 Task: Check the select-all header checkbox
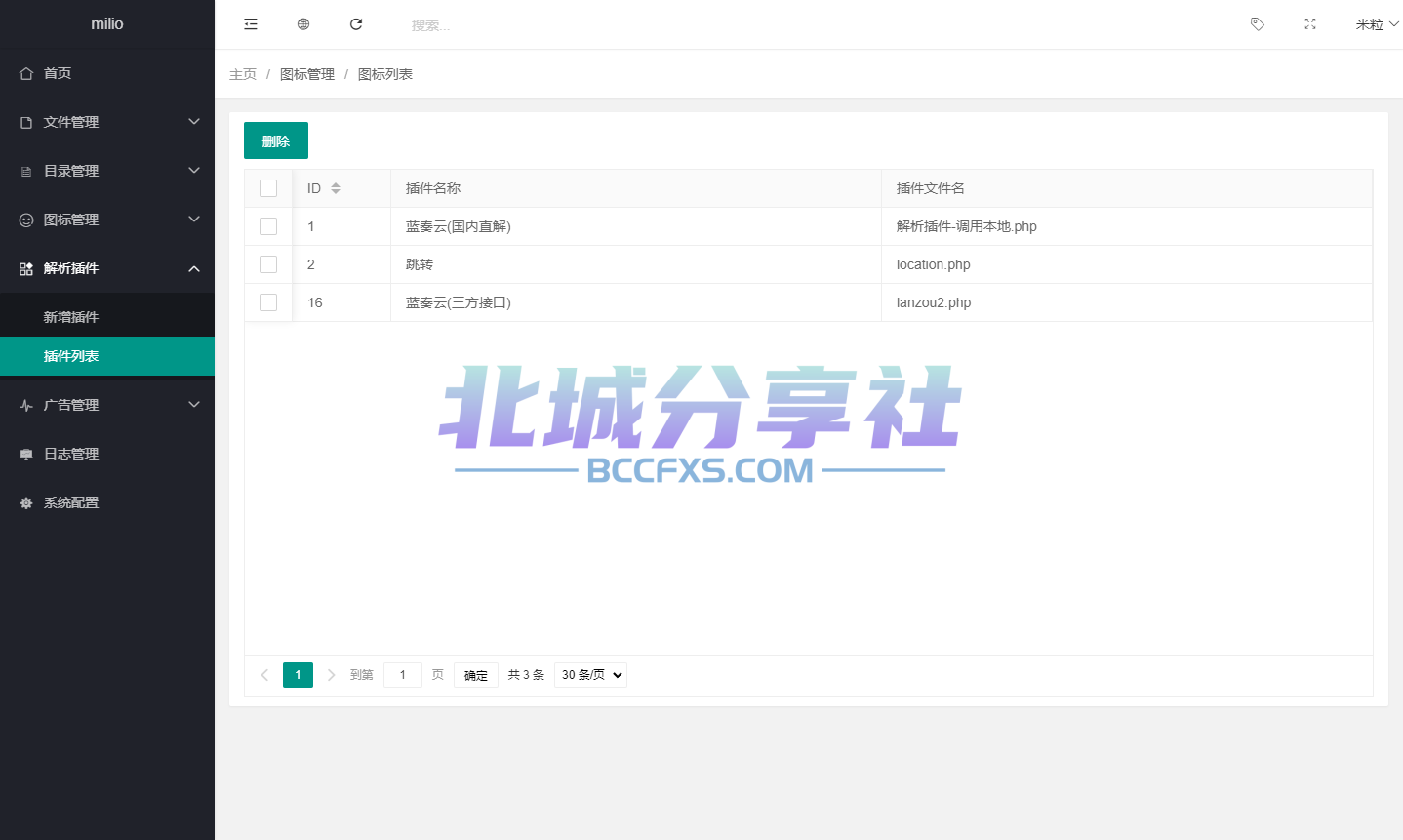pyautogui.click(x=268, y=188)
